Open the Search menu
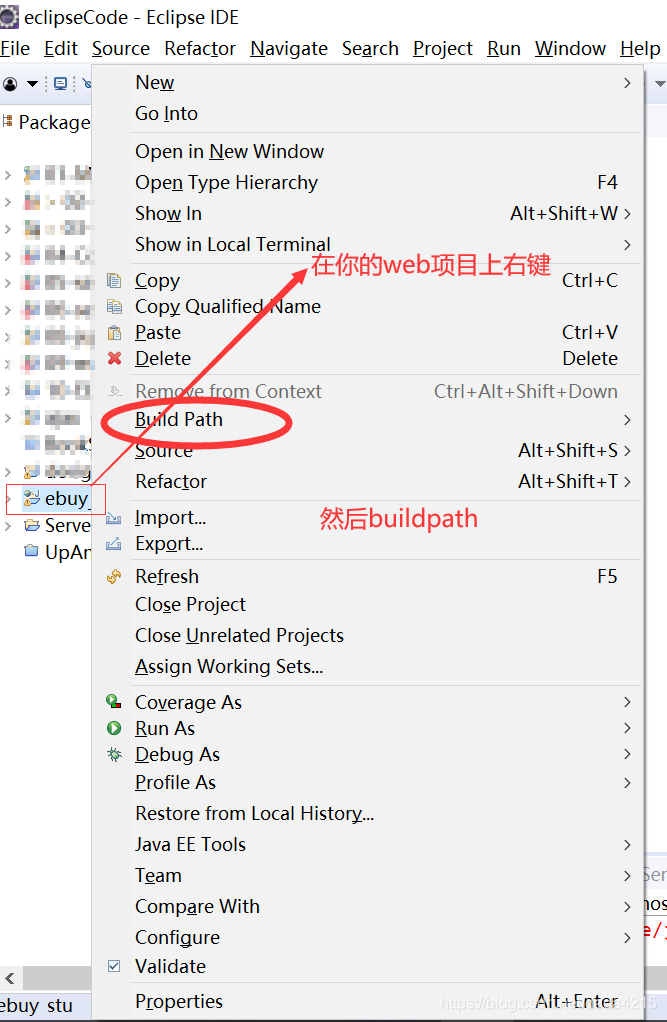This screenshot has height=1022, width=667. point(370,49)
